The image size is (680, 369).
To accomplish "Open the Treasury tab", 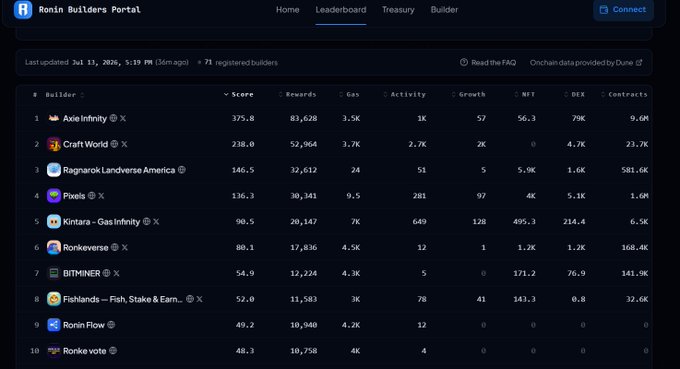I will tap(398, 10).
